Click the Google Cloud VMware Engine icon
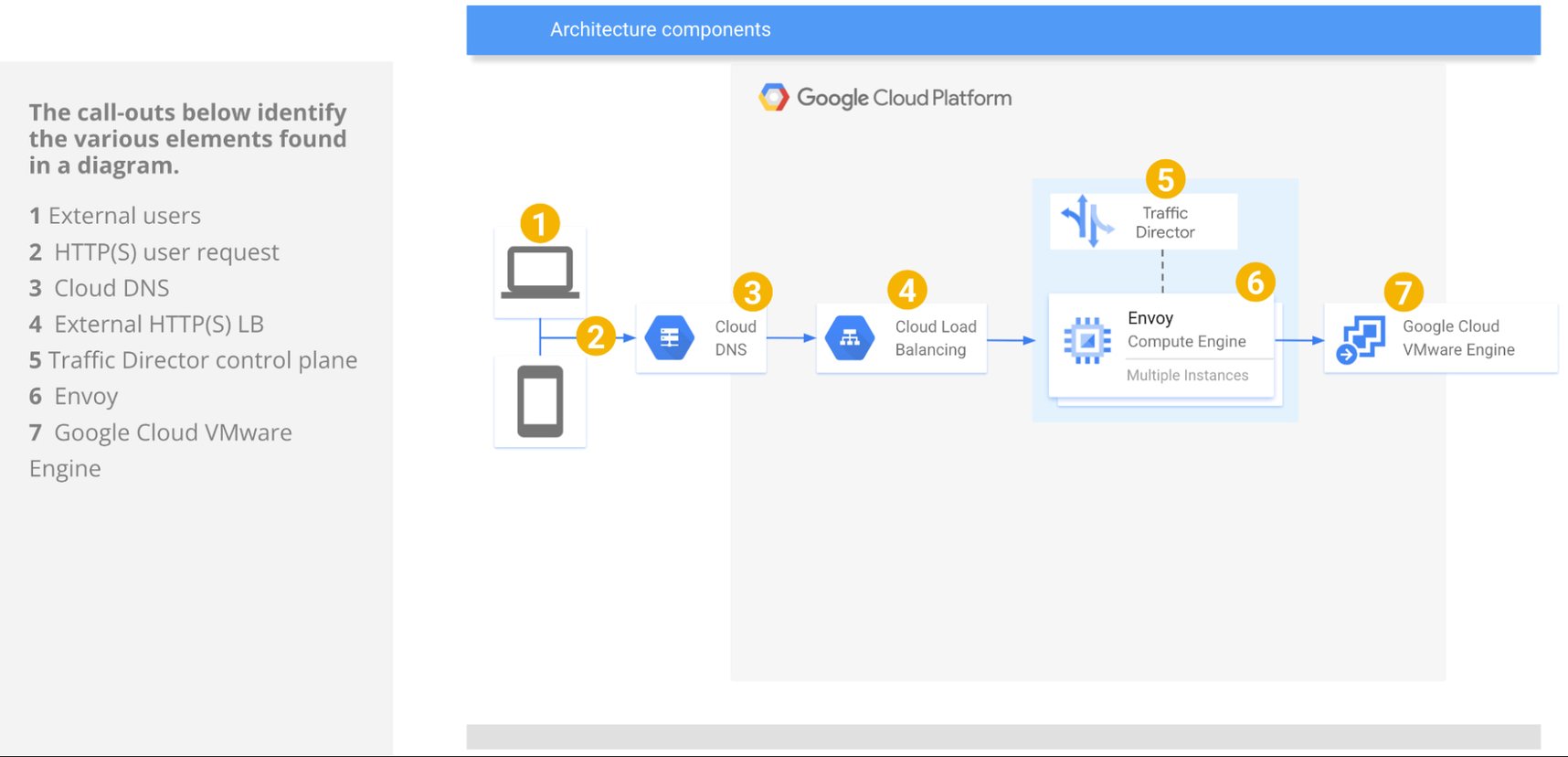The height and width of the screenshot is (757, 1568). (1360, 340)
